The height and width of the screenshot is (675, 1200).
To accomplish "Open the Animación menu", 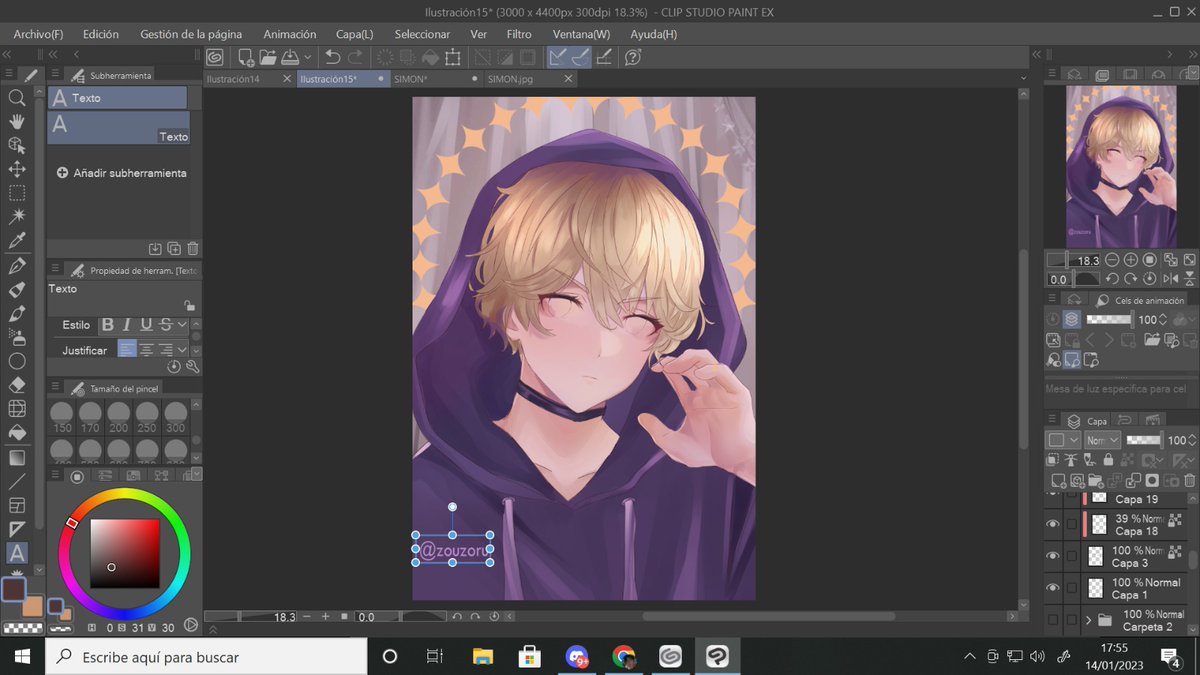I will click(290, 34).
